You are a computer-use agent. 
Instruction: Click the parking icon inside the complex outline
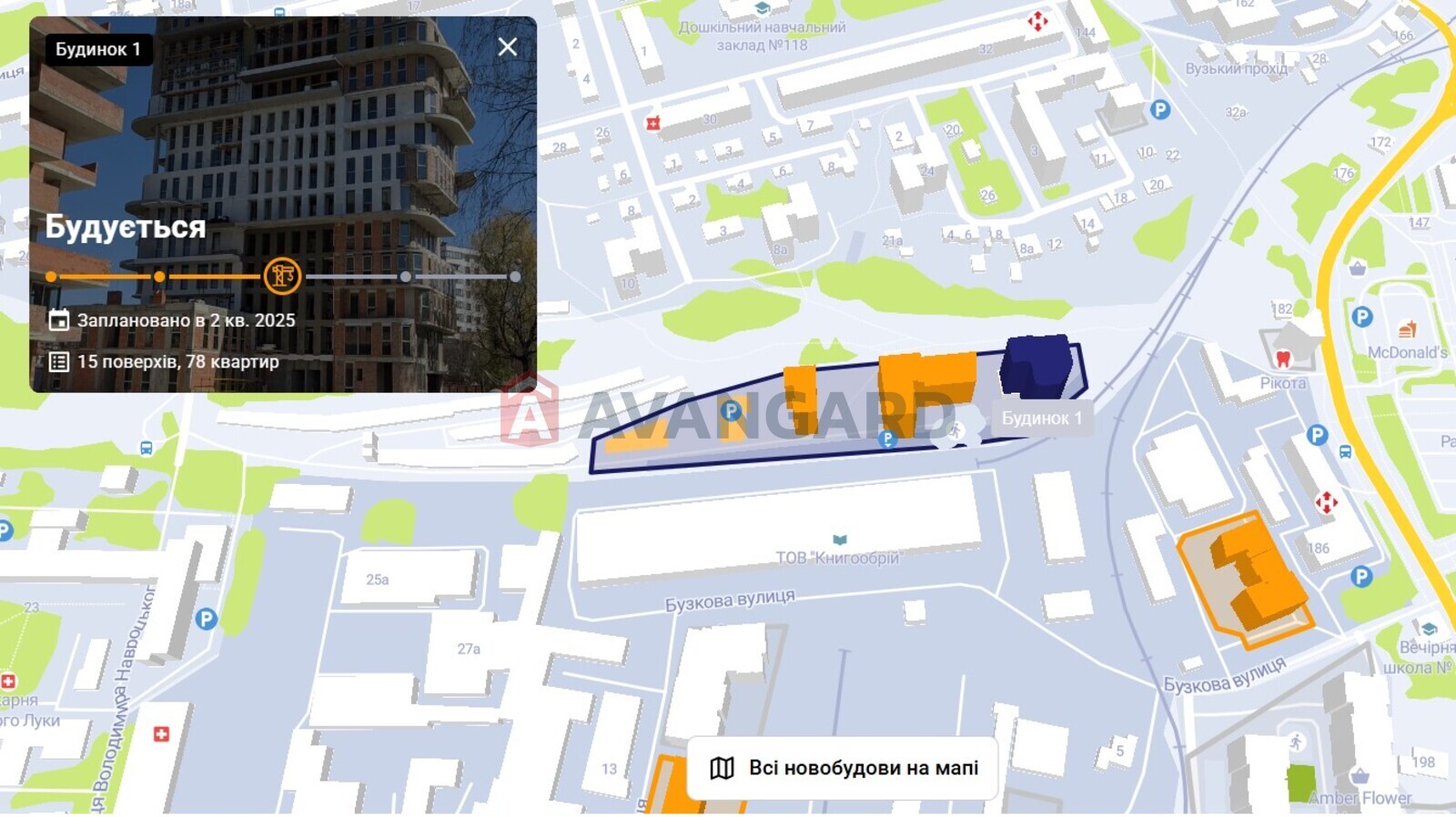731,411
